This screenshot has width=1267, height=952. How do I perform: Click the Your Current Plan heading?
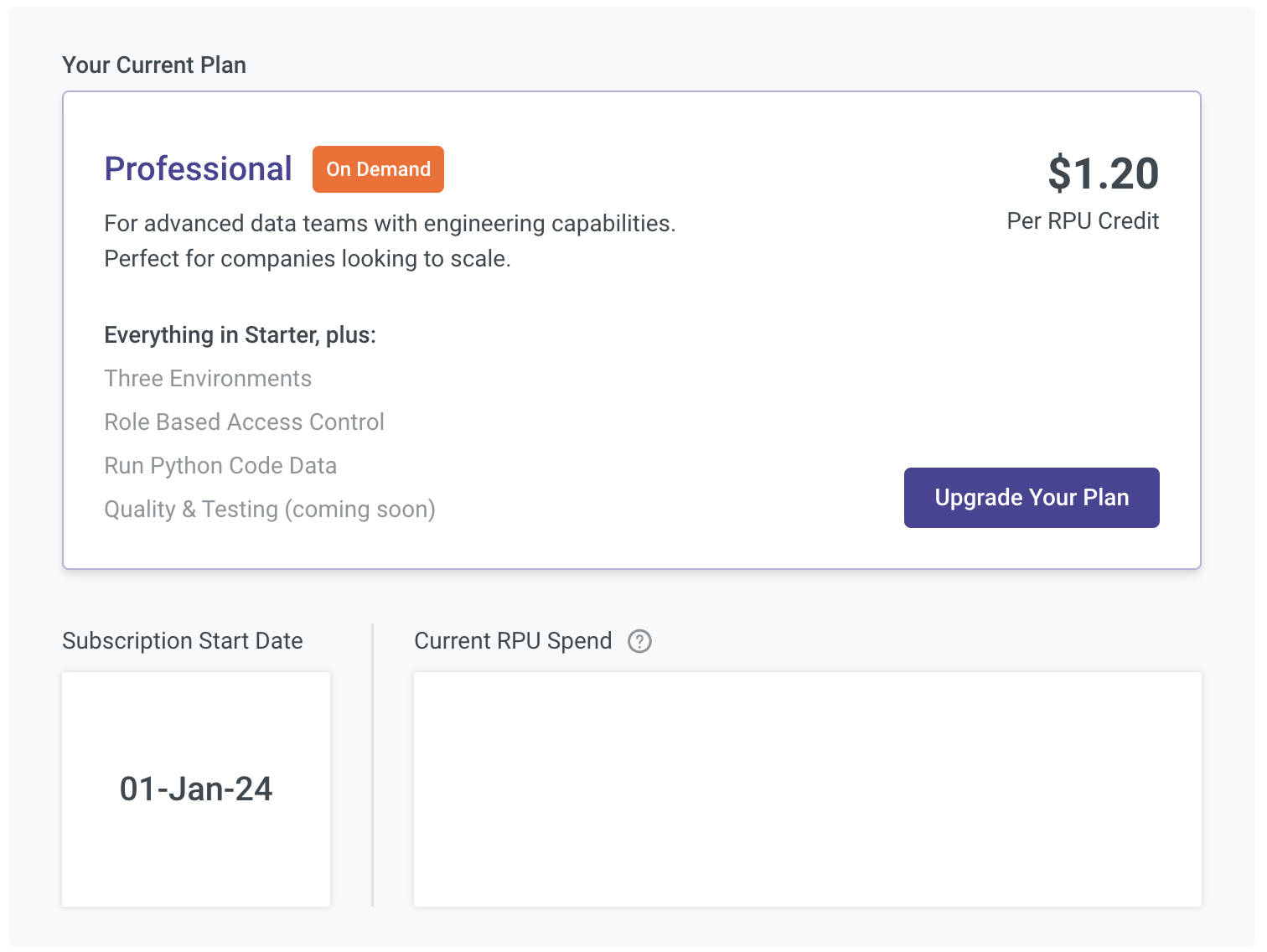click(x=154, y=65)
